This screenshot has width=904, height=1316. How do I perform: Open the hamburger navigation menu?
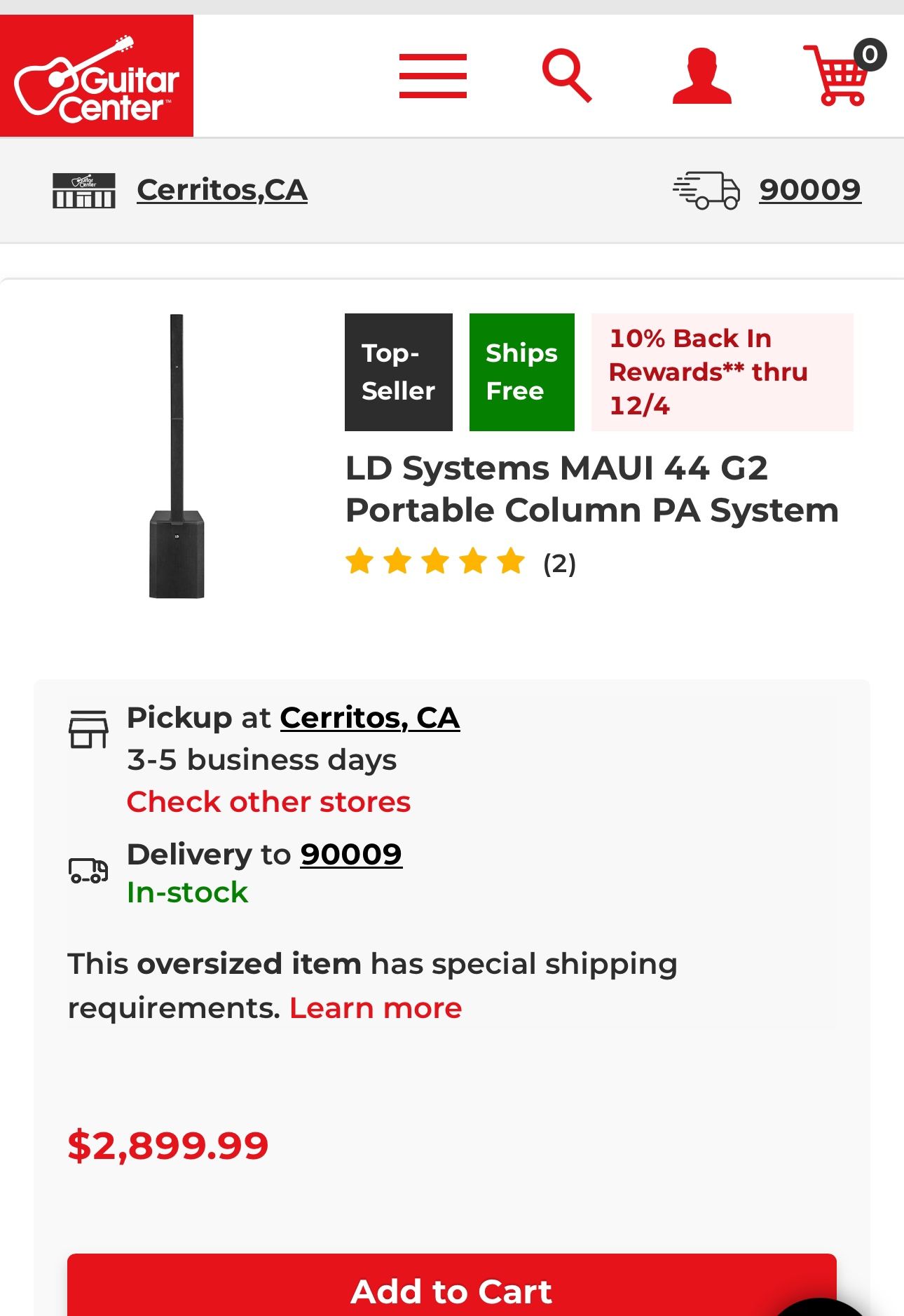point(432,77)
